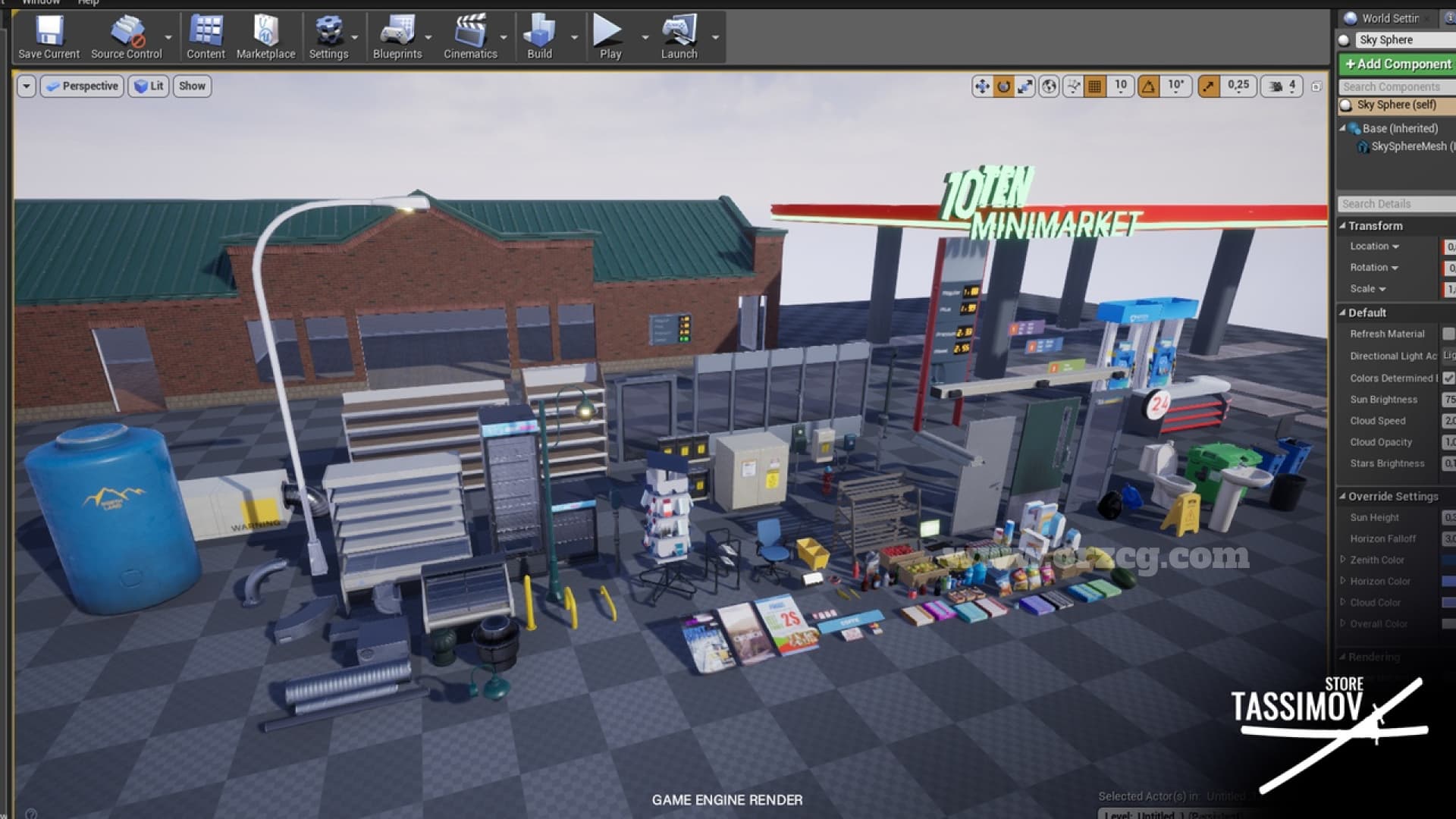Open the Marketplace toolbar icon

point(265,37)
